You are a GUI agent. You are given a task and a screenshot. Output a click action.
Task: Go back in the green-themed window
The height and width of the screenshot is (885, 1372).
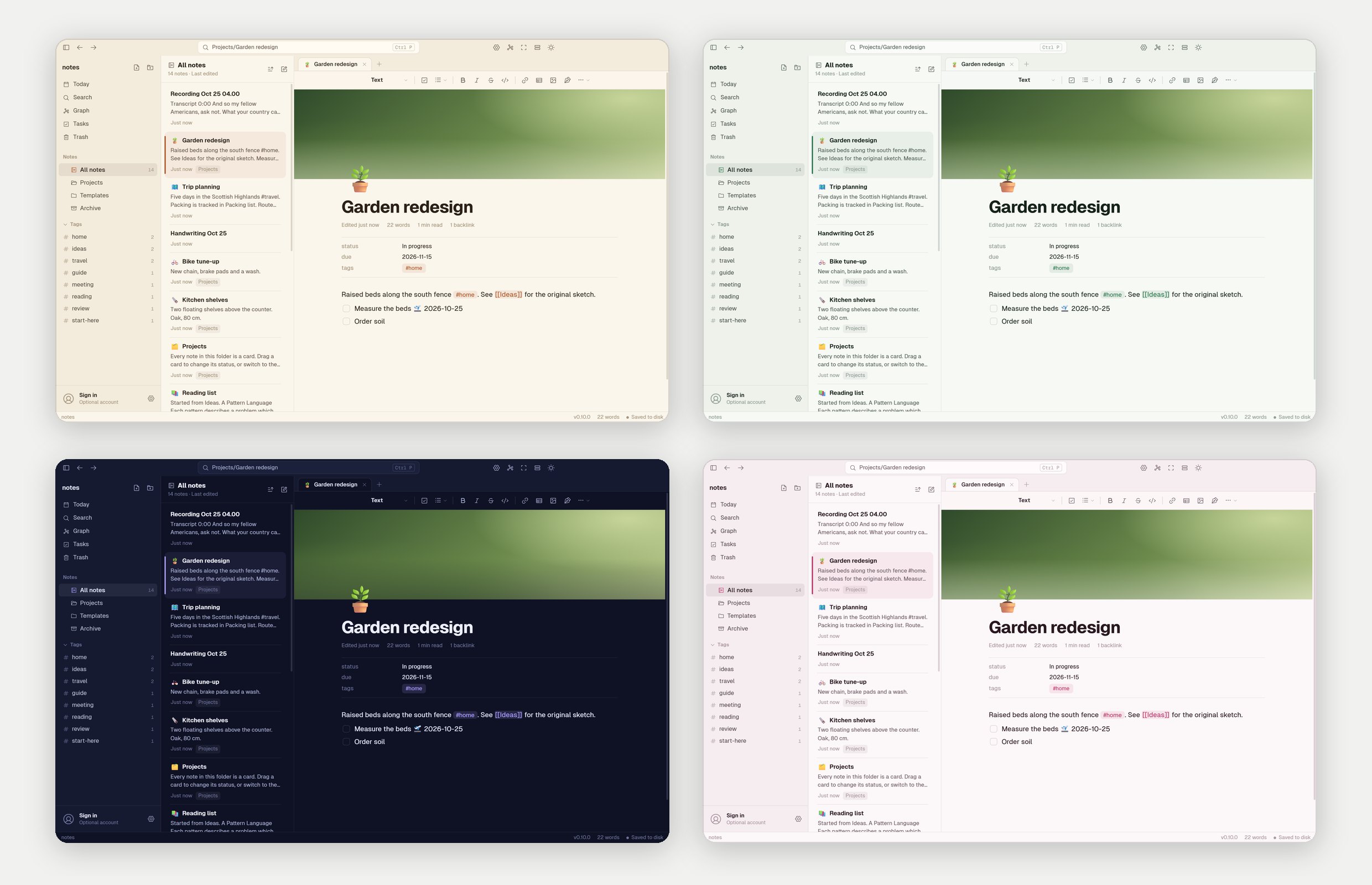(727, 48)
